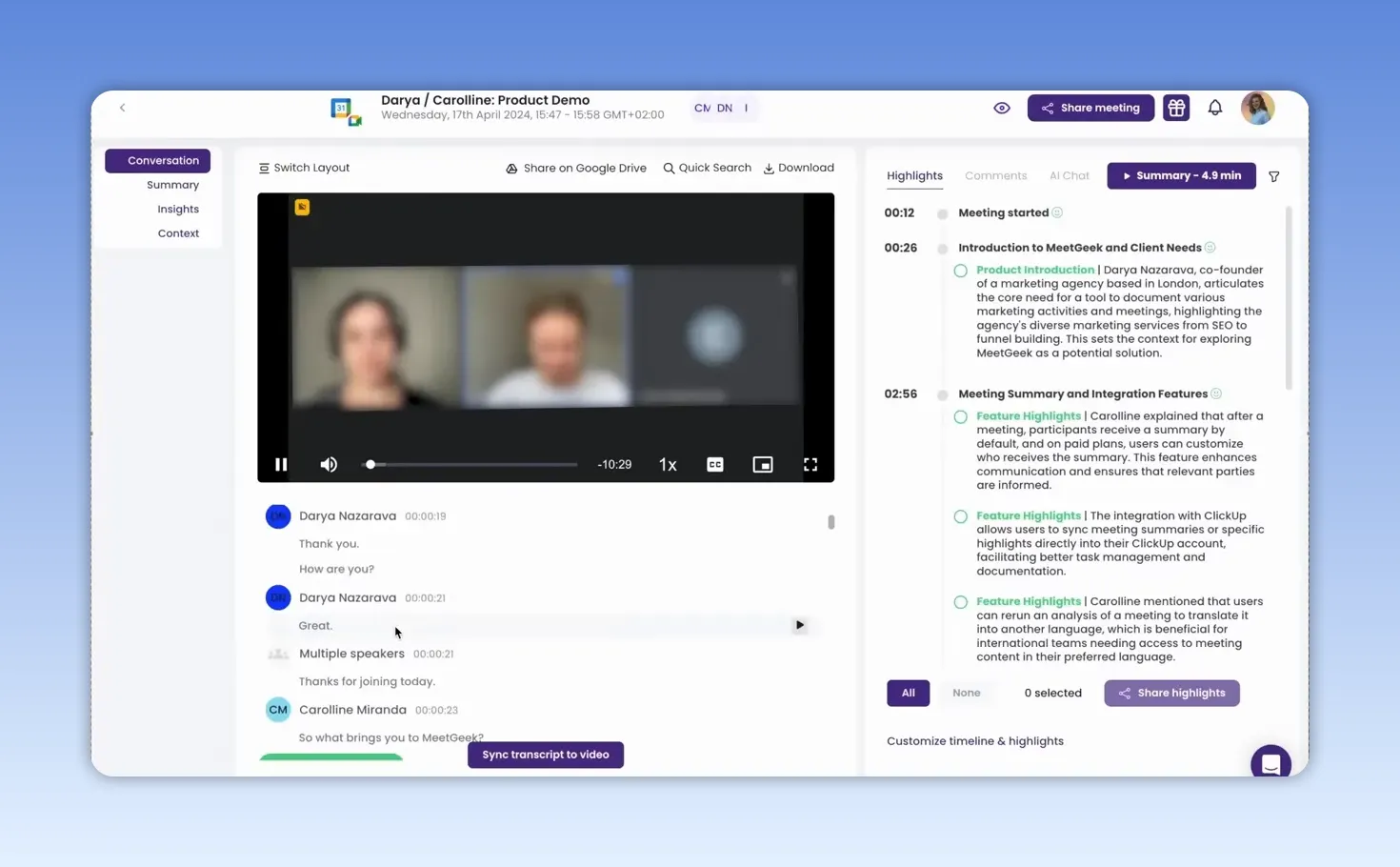
Task: Click the blurred video thumbnail area
Action: click(x=546, y=336)
